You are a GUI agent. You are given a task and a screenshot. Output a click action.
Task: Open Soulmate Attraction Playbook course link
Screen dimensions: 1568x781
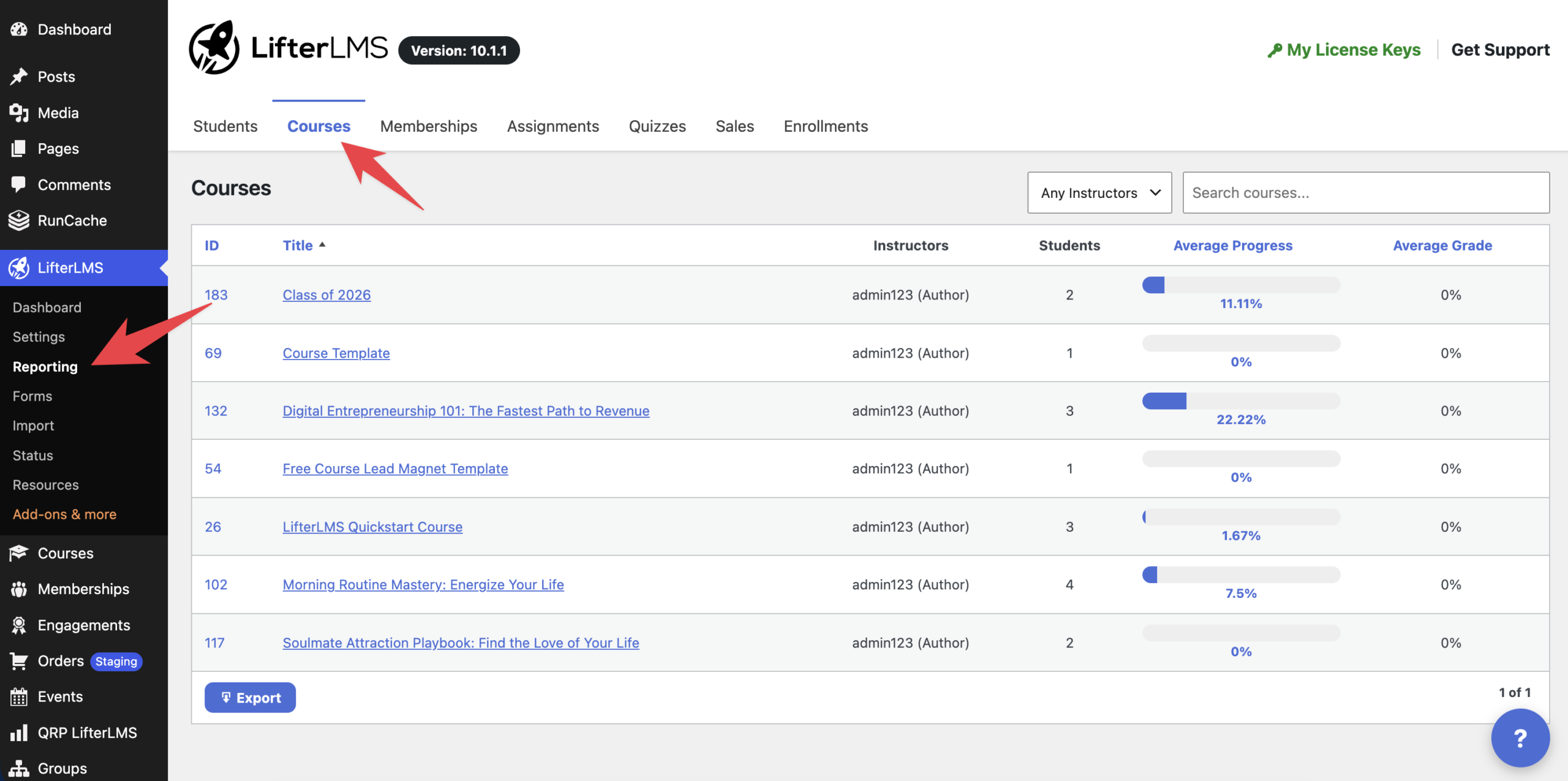pos(461,643)
